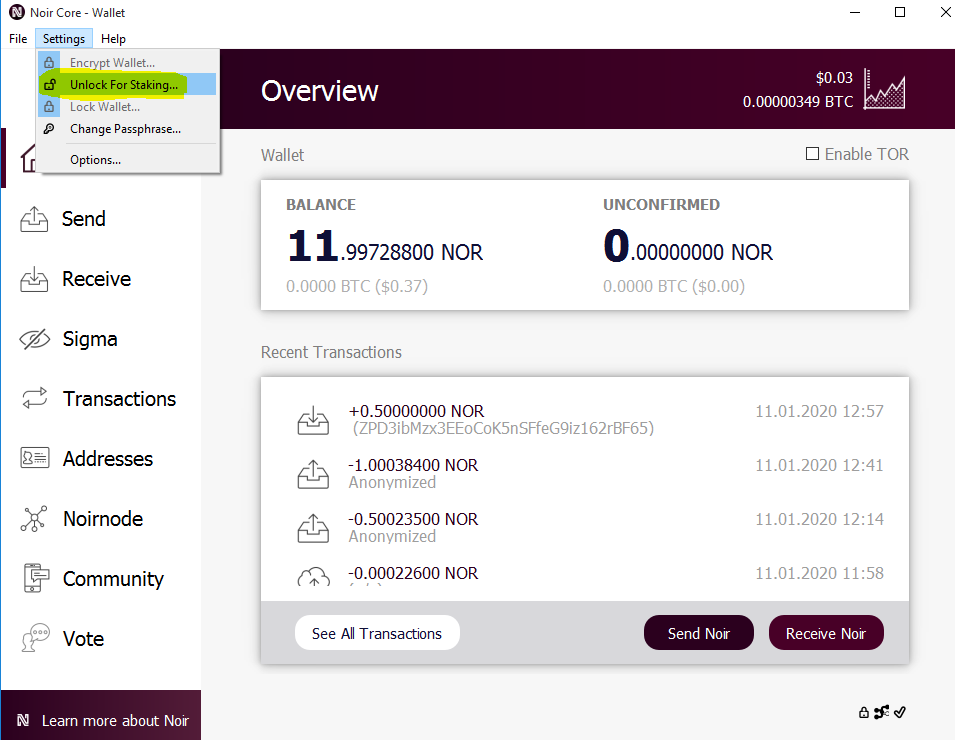The width and height of the screenshot is (955, 740).
Task: Open Vote via speech bubble icon
Action: point(35,638)
